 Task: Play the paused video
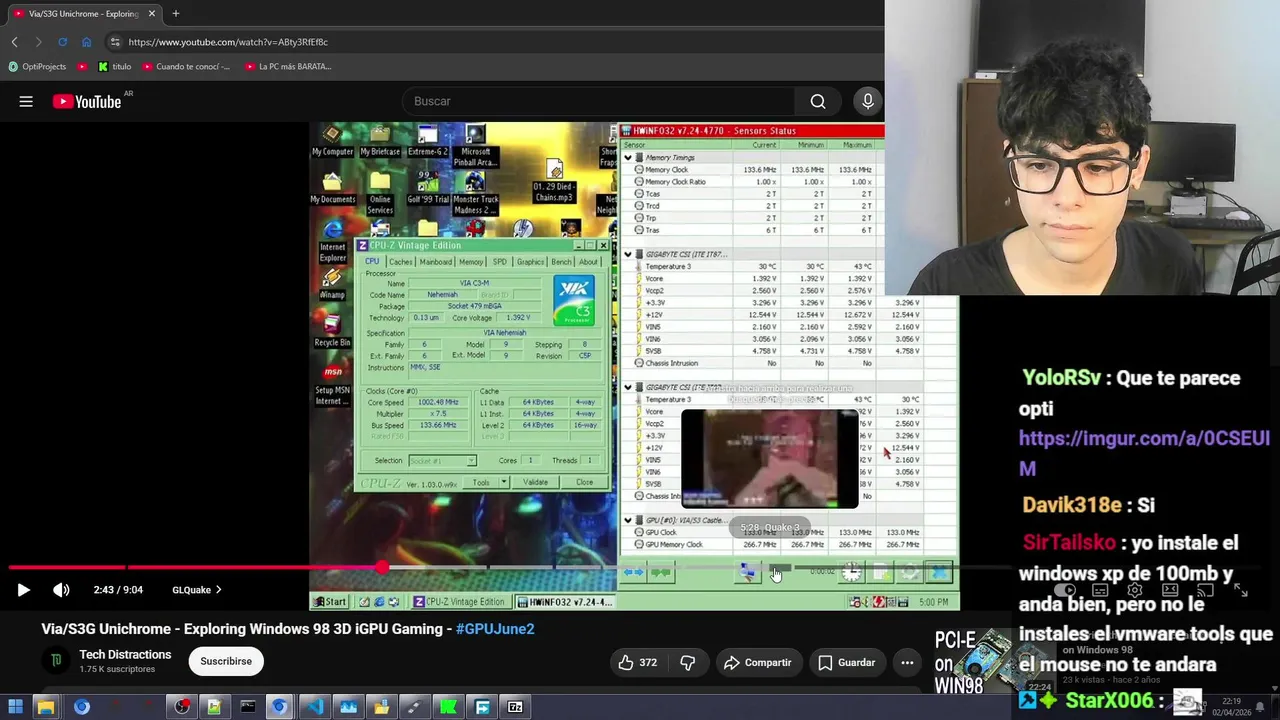23,590
